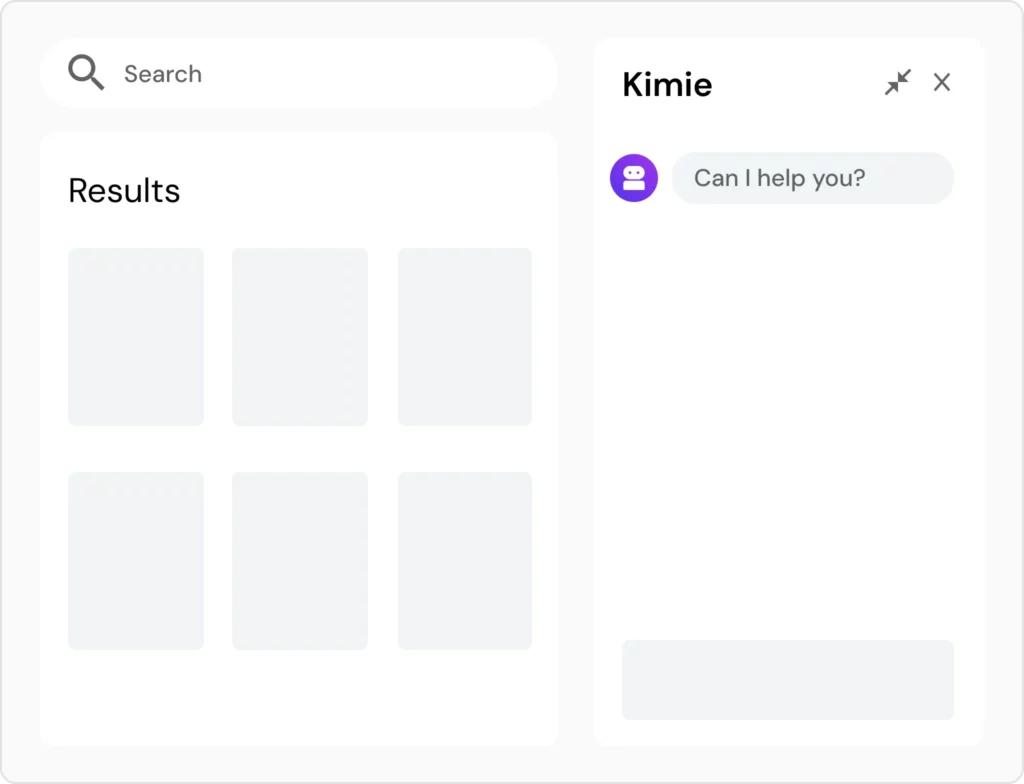The image size is (1024, 784).
Task: Click Kimie's purple robot avatar
Action: (x=634, y=178)
